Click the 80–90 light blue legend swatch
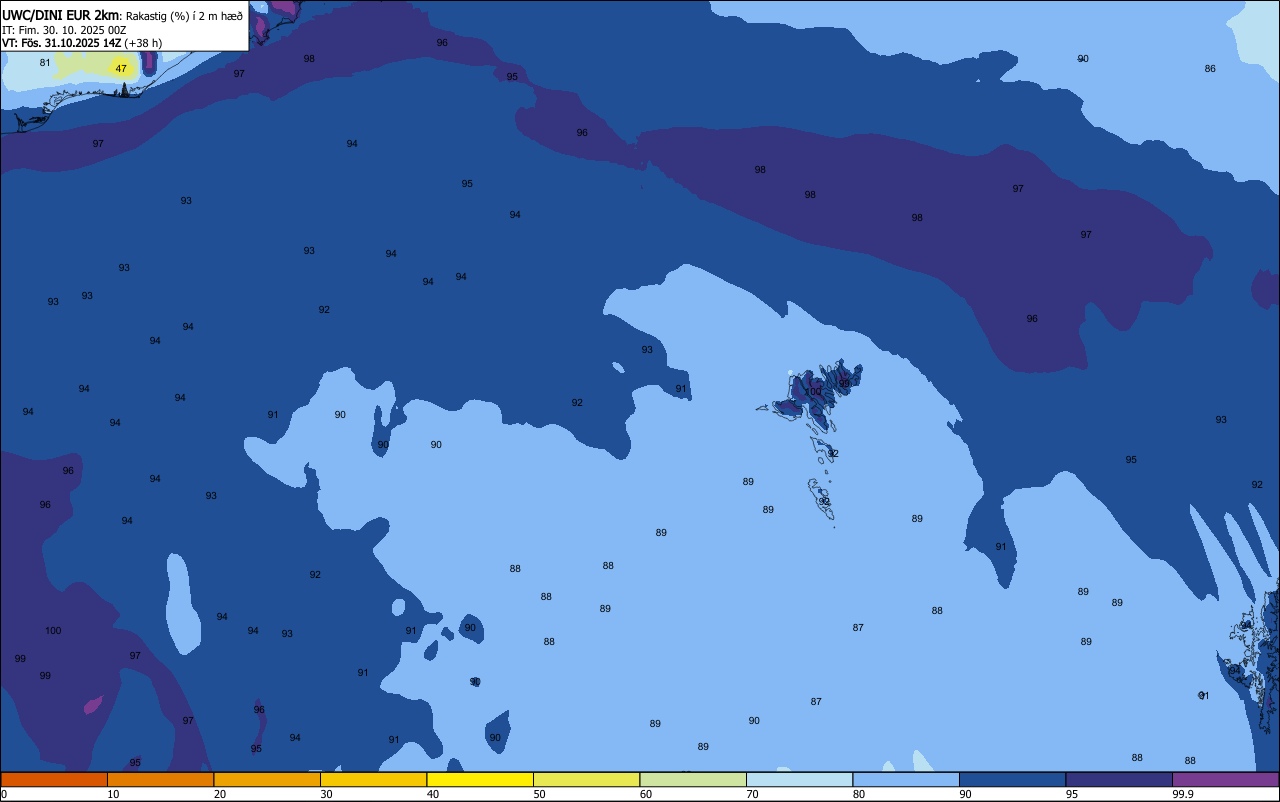This screenshot has height=802, width=1280. [x=906, y=779]
